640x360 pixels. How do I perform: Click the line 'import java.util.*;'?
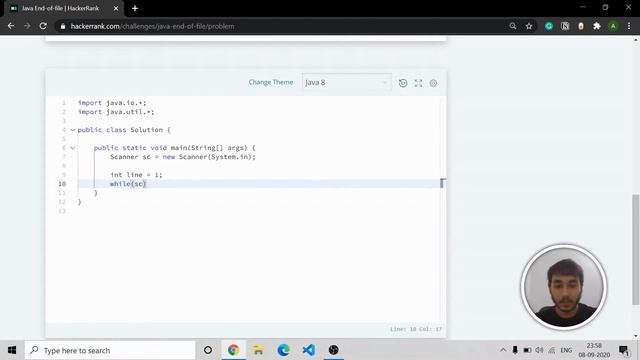pos(116,112)
